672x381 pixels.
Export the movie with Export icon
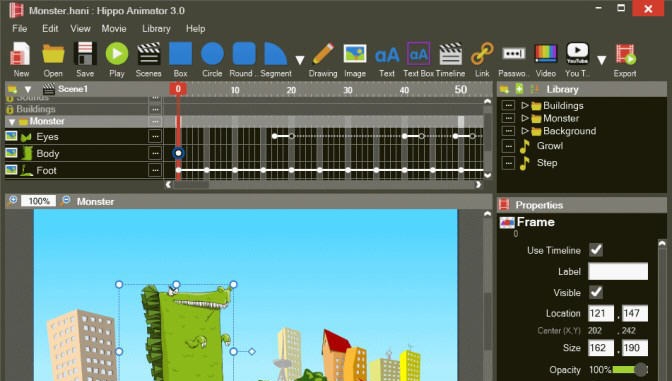(x=625, y=54)
